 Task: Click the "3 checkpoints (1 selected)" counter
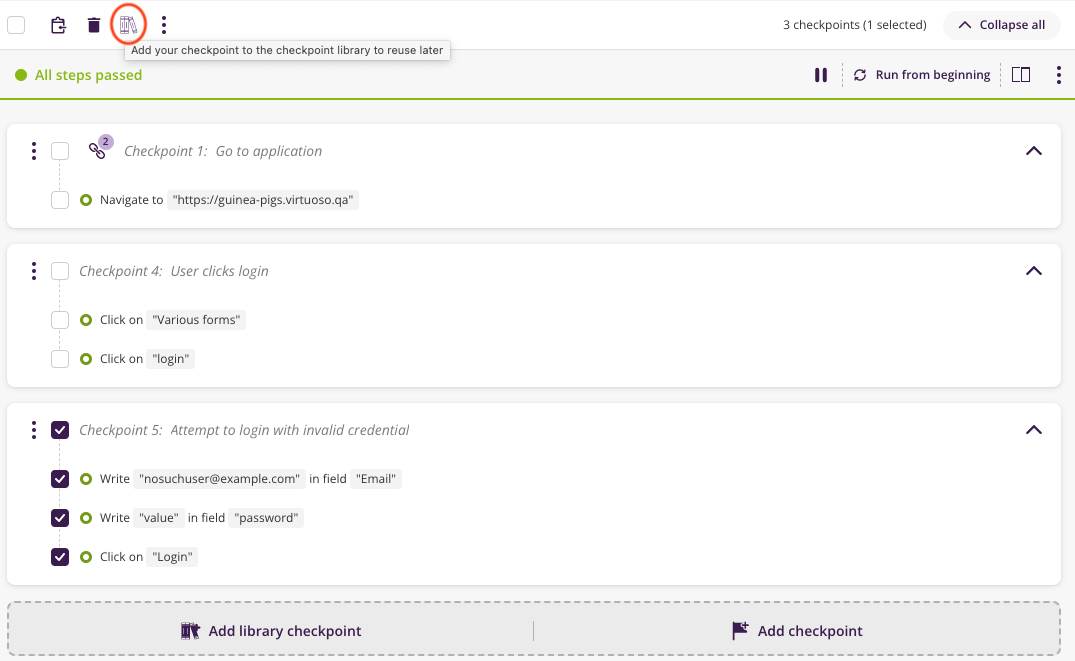coord(855,25)
